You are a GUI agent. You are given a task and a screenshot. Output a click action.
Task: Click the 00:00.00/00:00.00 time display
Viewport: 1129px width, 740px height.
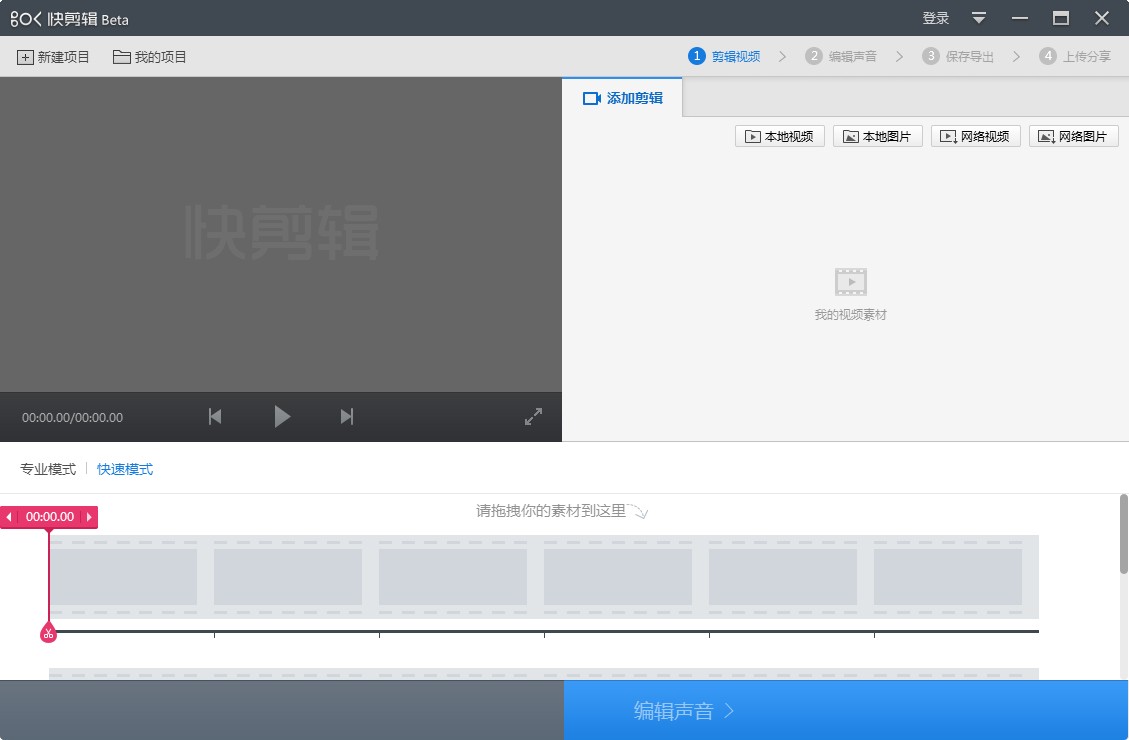click(x=73, y=418)
